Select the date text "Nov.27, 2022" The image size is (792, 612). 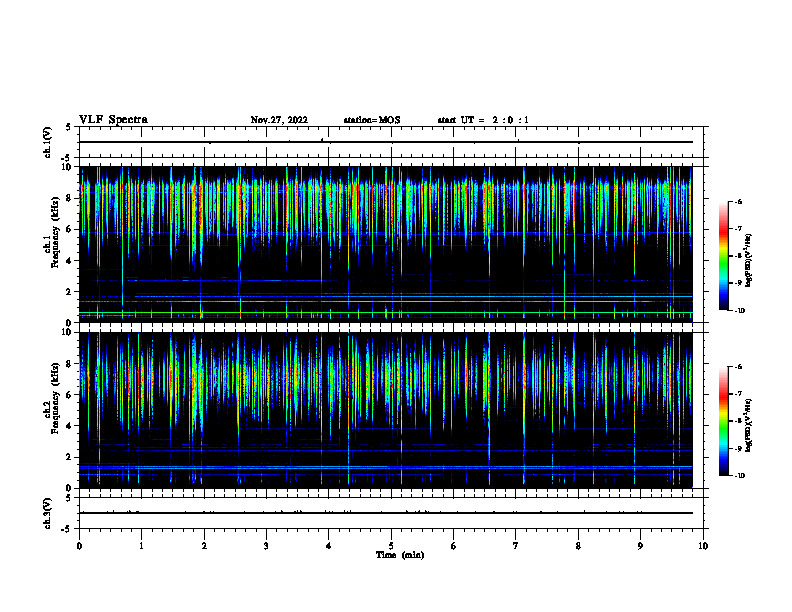point(279,120)
